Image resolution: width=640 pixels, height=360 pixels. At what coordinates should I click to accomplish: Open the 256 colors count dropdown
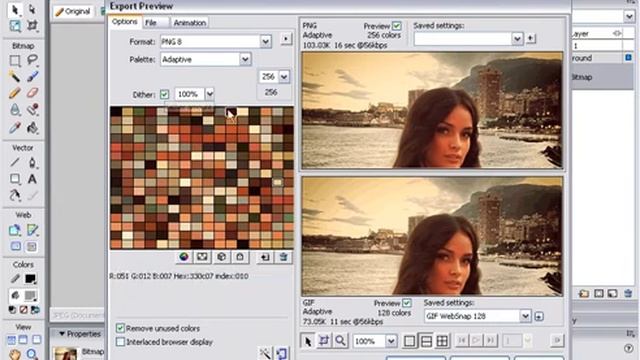click(x=284, y=76)
